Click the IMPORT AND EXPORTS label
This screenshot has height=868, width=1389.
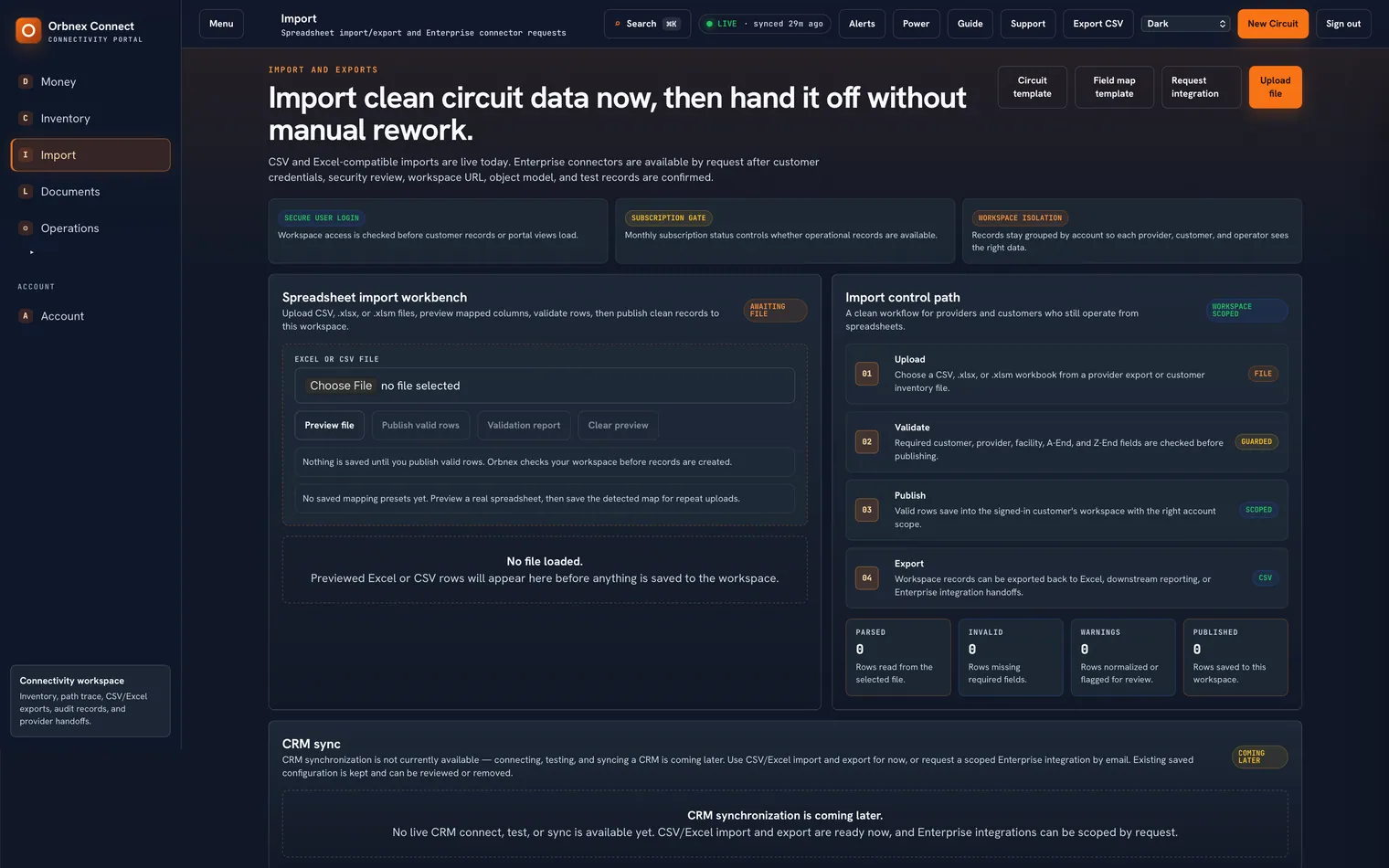click(x=323, y=69)
